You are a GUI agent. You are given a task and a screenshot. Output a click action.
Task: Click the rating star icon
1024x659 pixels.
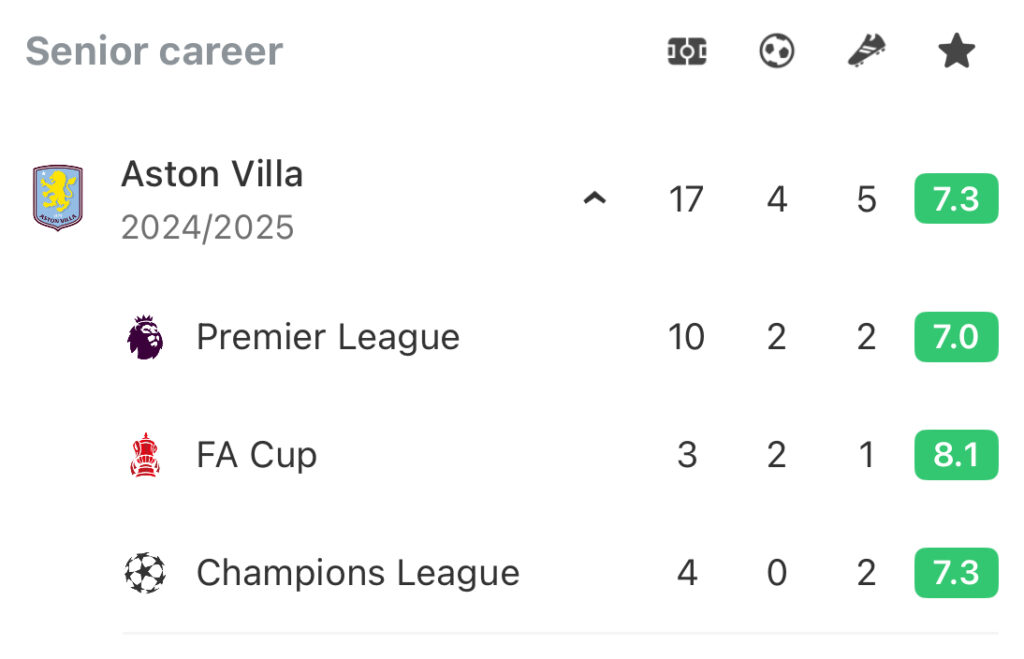click(956, 51)
